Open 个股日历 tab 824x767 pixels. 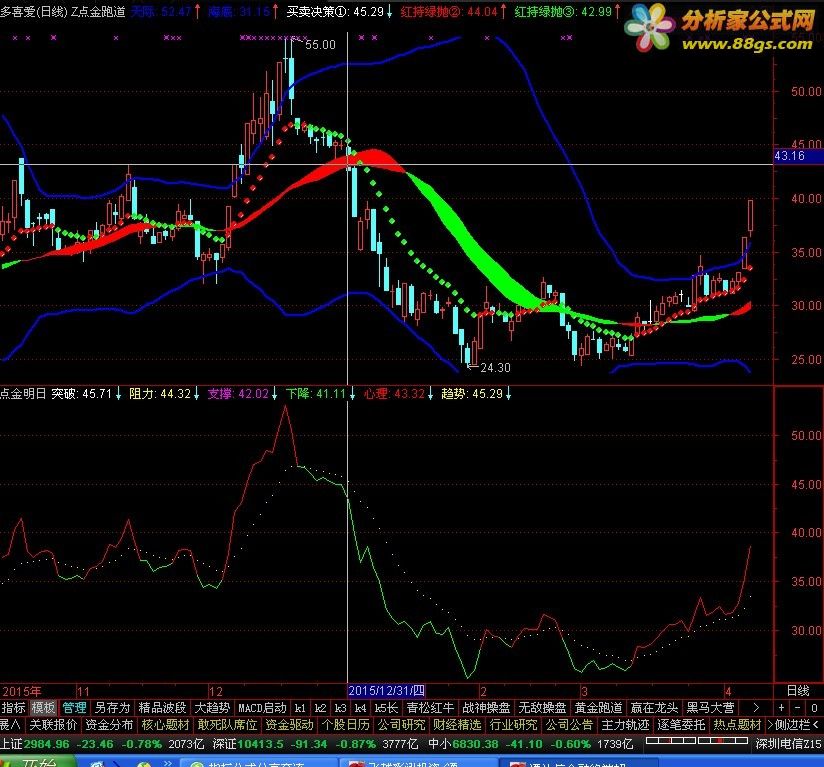click(x=346, y=724)
